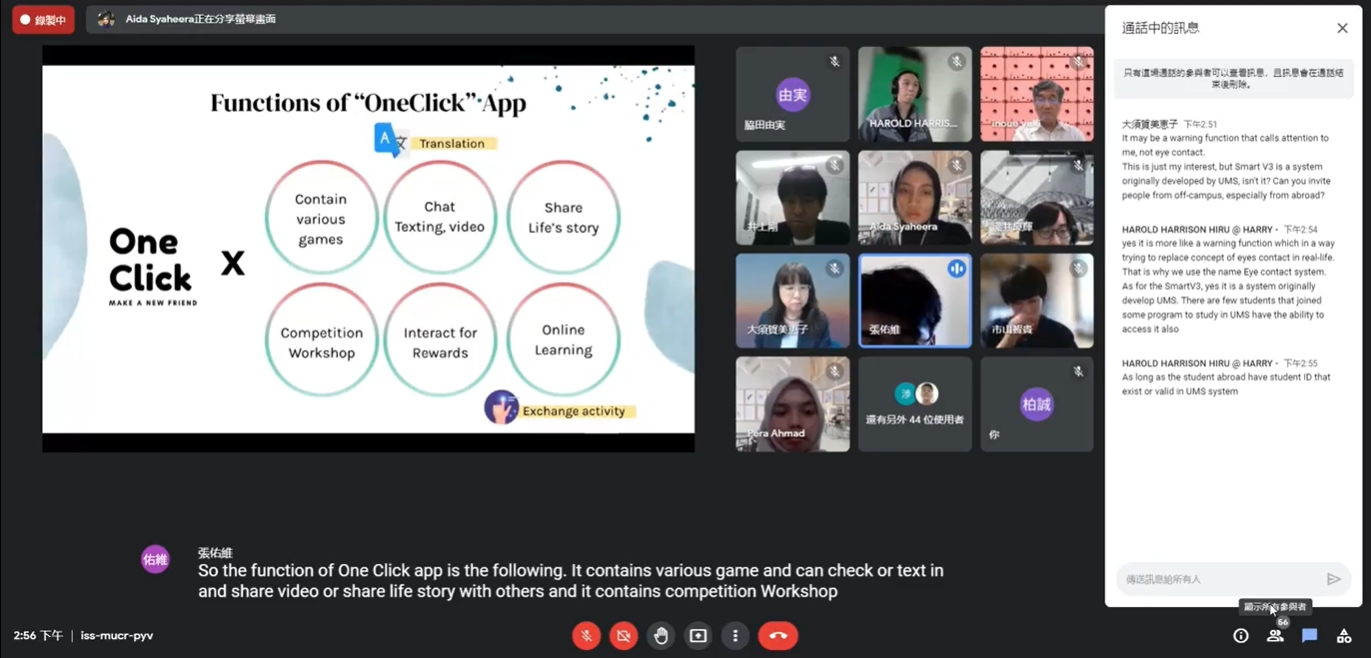Raise your hand in the meeting
The height and width of the screenshot is (658, 1371).
[661, 636]
